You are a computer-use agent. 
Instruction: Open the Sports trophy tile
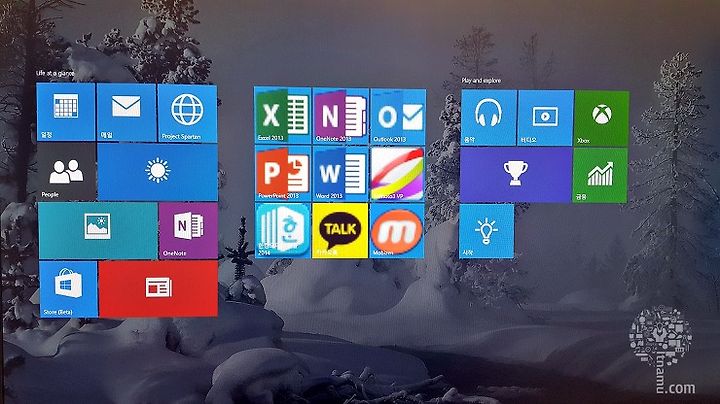click(x=516, y=175)
